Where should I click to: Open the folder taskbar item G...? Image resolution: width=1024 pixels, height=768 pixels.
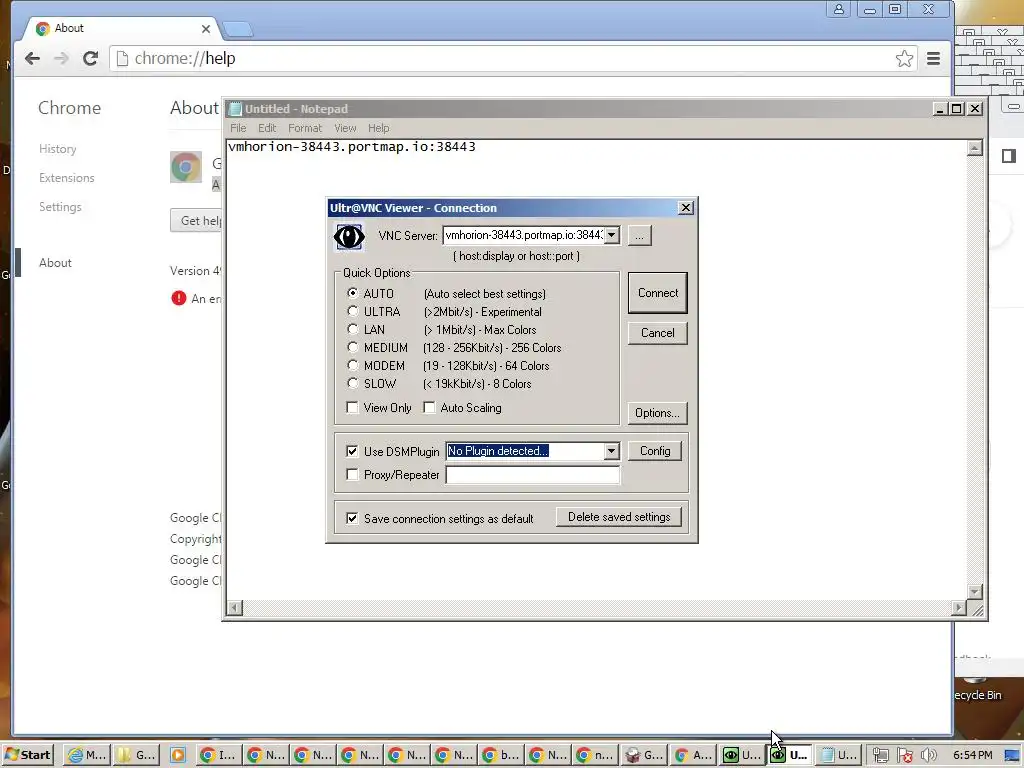coord(136,755)
